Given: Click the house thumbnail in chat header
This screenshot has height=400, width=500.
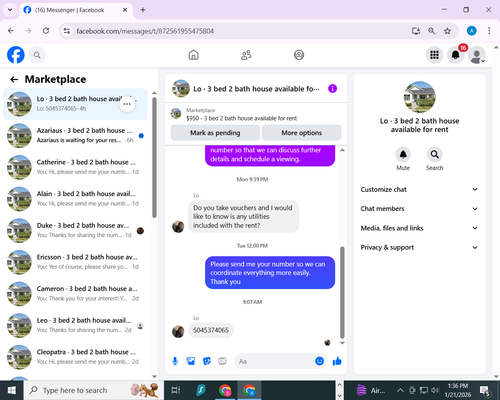Looking at the screenshot, I should tap(181, 89).
